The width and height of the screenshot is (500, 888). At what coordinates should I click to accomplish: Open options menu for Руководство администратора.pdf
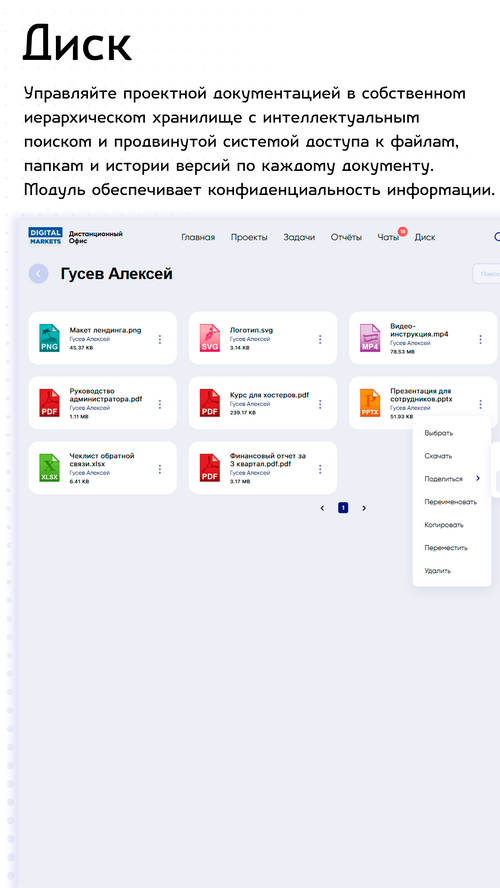click(x=160, y=404)
